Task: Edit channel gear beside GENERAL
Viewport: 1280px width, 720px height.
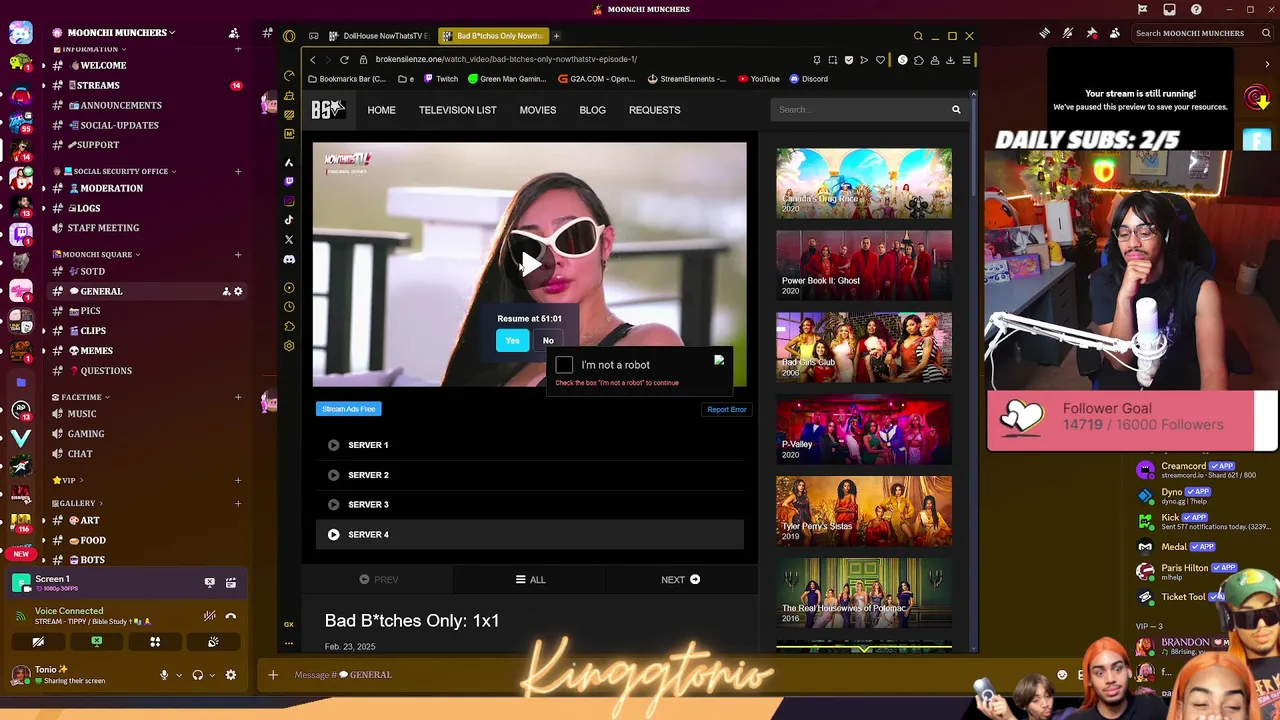Action: pyautogui.click(x=238, y=291)
